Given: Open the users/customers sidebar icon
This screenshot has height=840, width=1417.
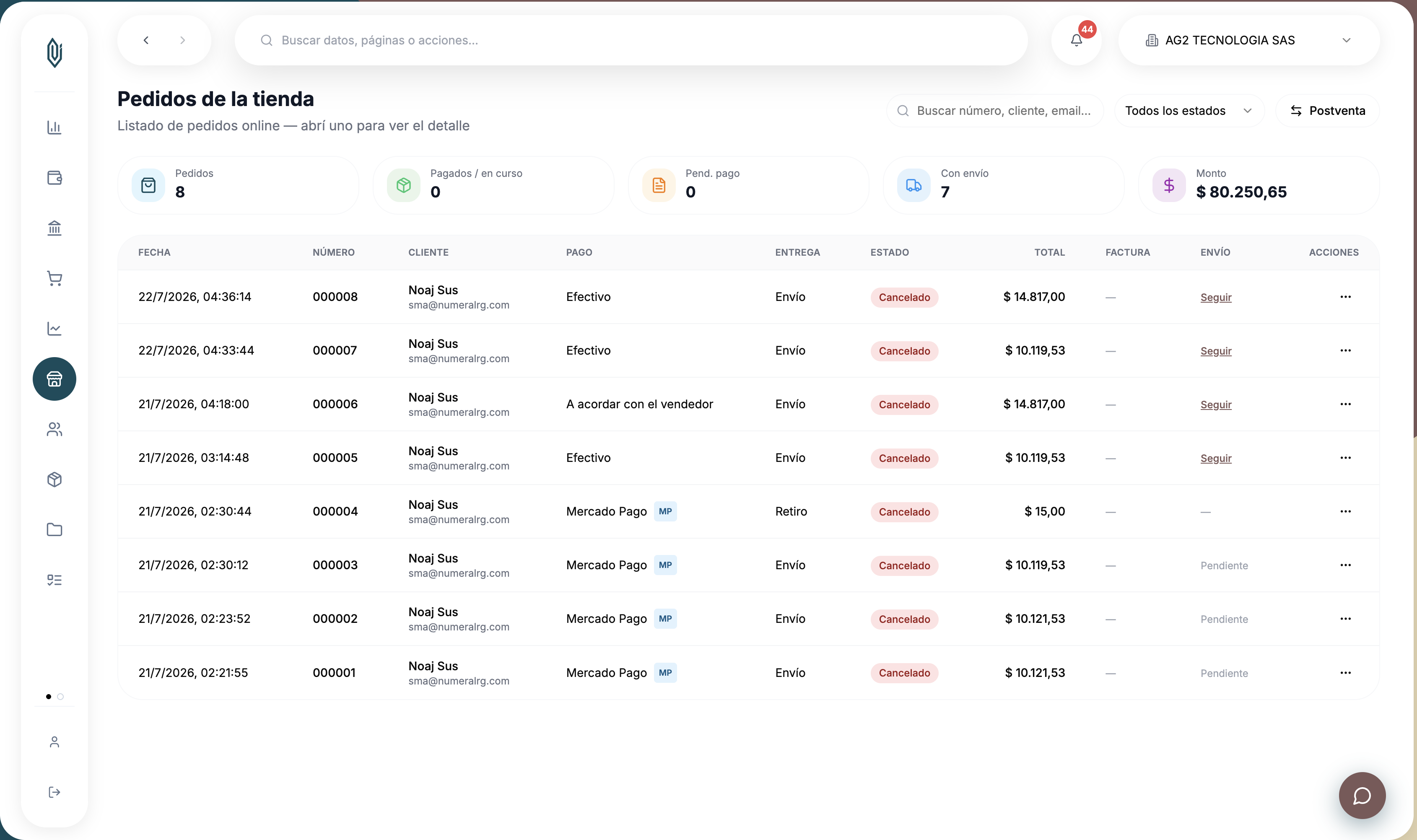Looking at the screenshot, I should click(54, 429).
